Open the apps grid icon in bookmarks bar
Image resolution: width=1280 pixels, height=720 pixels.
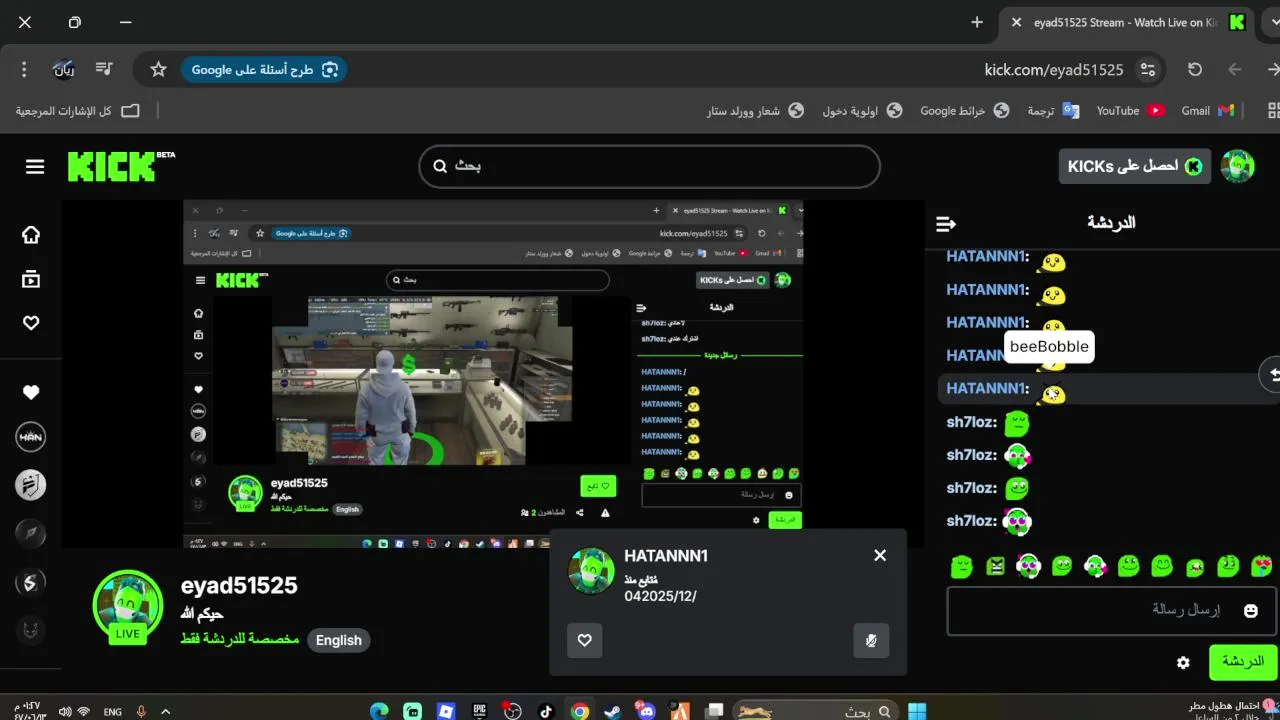[x=1273, y=111]
